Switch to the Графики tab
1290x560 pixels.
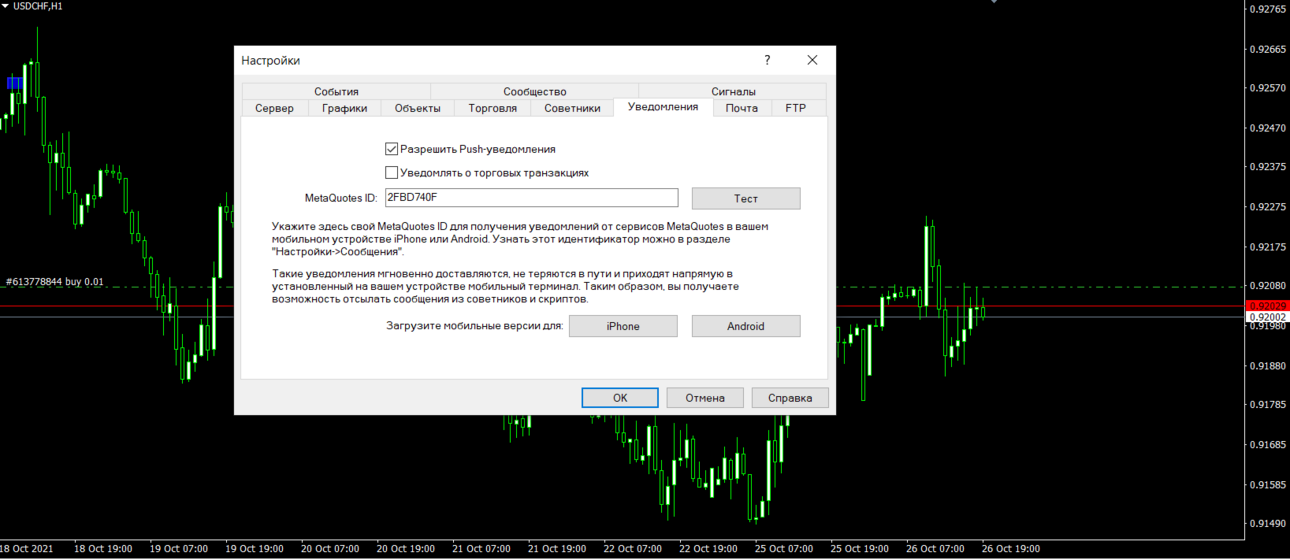(x=345, y=108)
